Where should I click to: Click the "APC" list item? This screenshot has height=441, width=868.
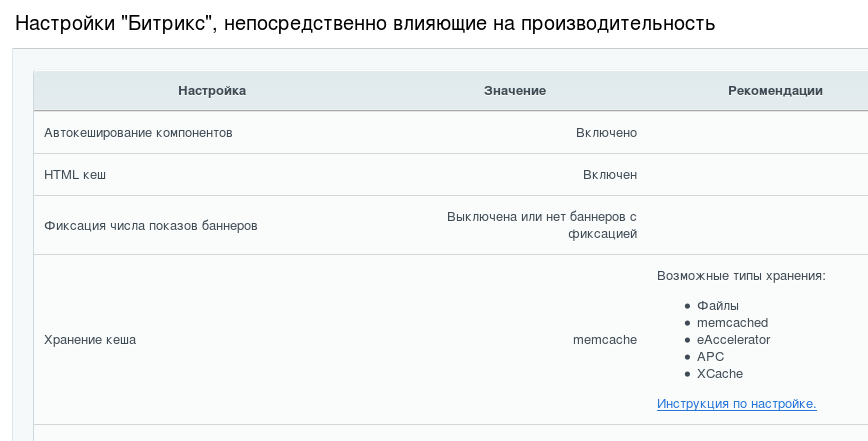point(710,357)
